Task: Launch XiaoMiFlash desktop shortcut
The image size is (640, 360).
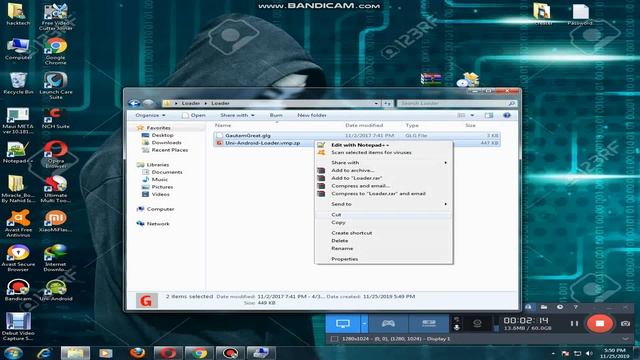Action: [x=56, y=221]
